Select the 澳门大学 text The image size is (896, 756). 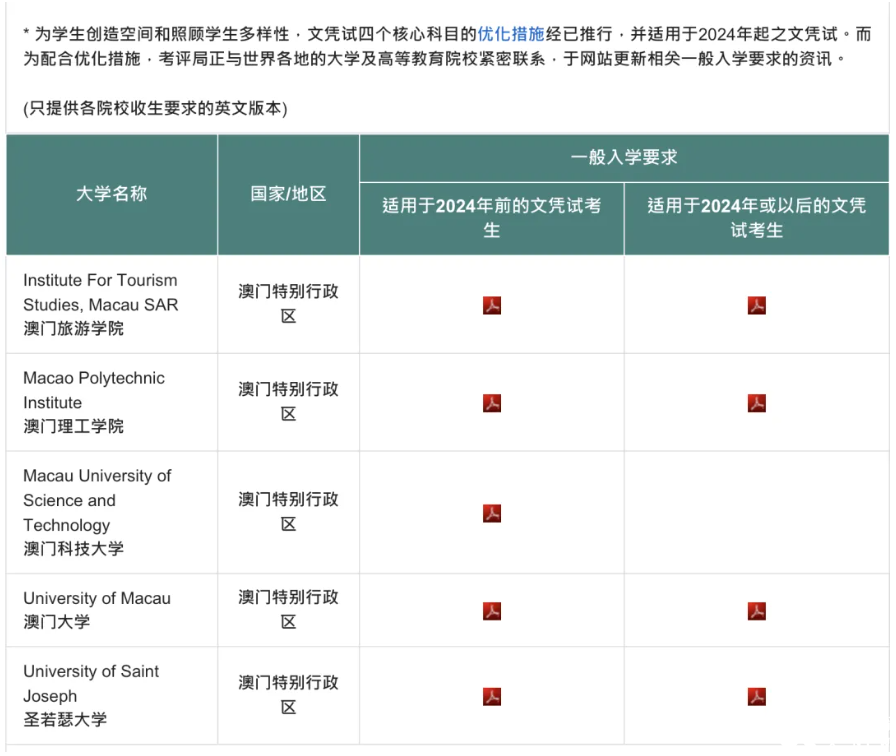tap(57, 622)
